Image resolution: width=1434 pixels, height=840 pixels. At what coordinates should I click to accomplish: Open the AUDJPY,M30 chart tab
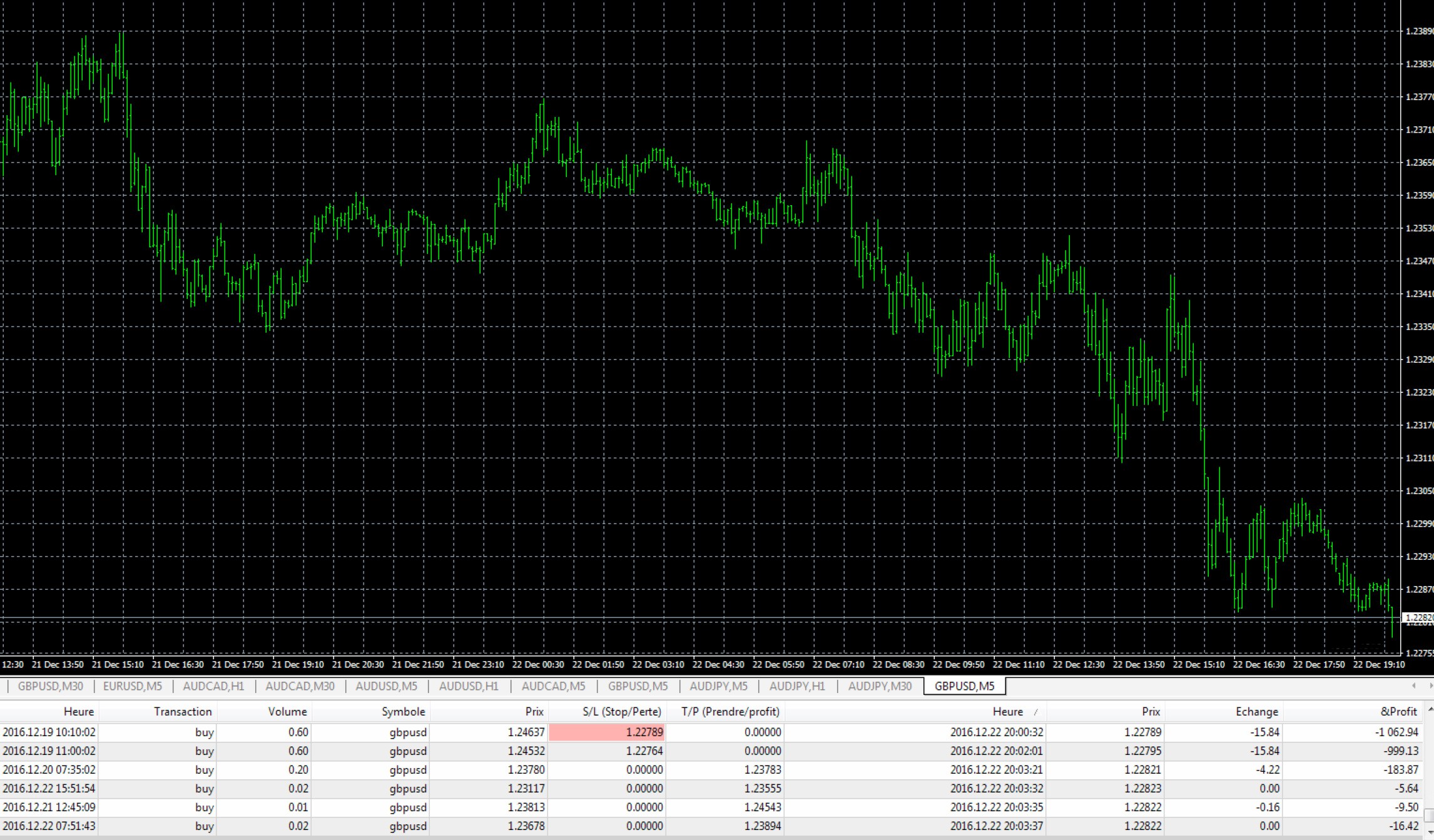880,686
